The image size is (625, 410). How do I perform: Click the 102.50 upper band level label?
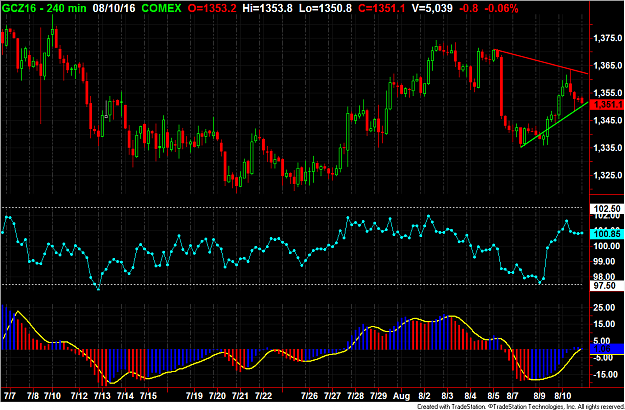point(607,208)
